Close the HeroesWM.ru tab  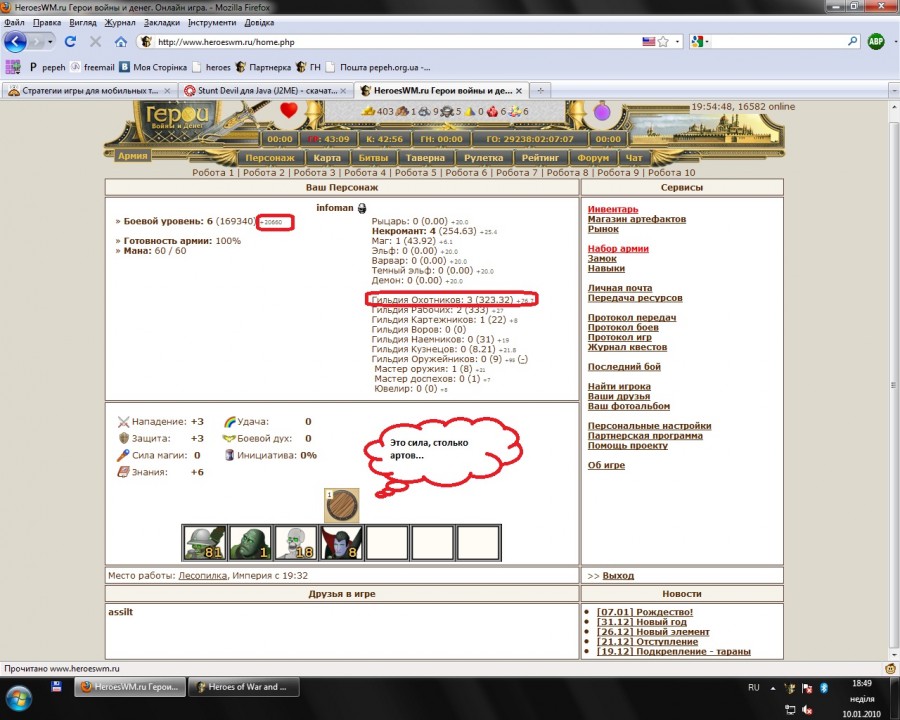pos(519,91)
